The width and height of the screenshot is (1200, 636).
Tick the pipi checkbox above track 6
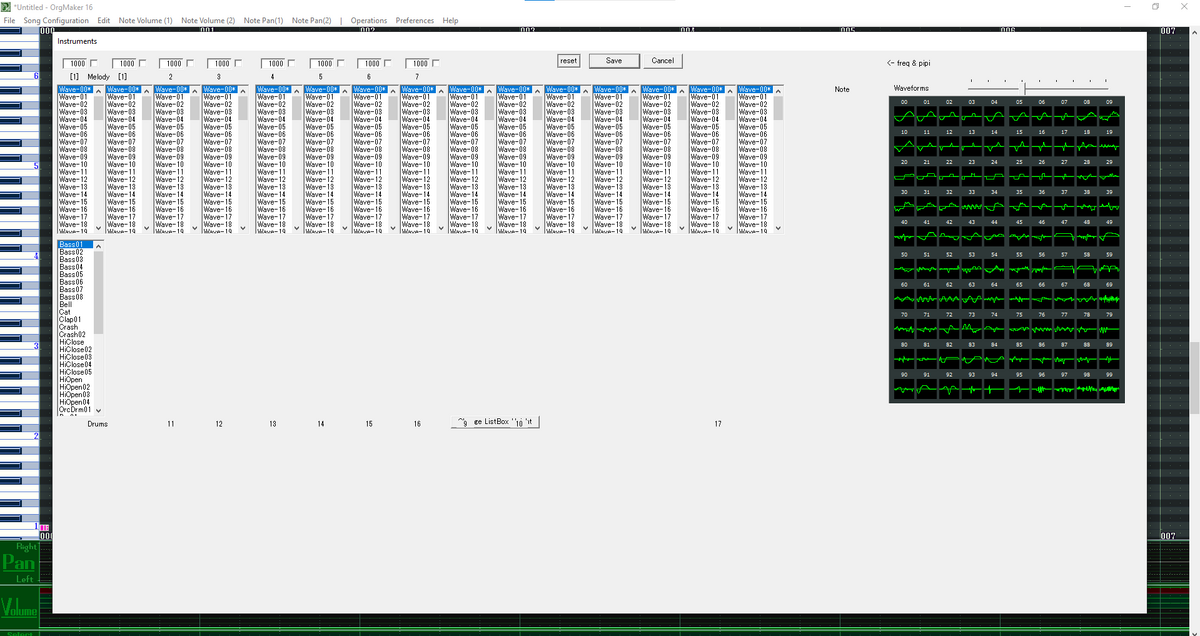[388, 62]
